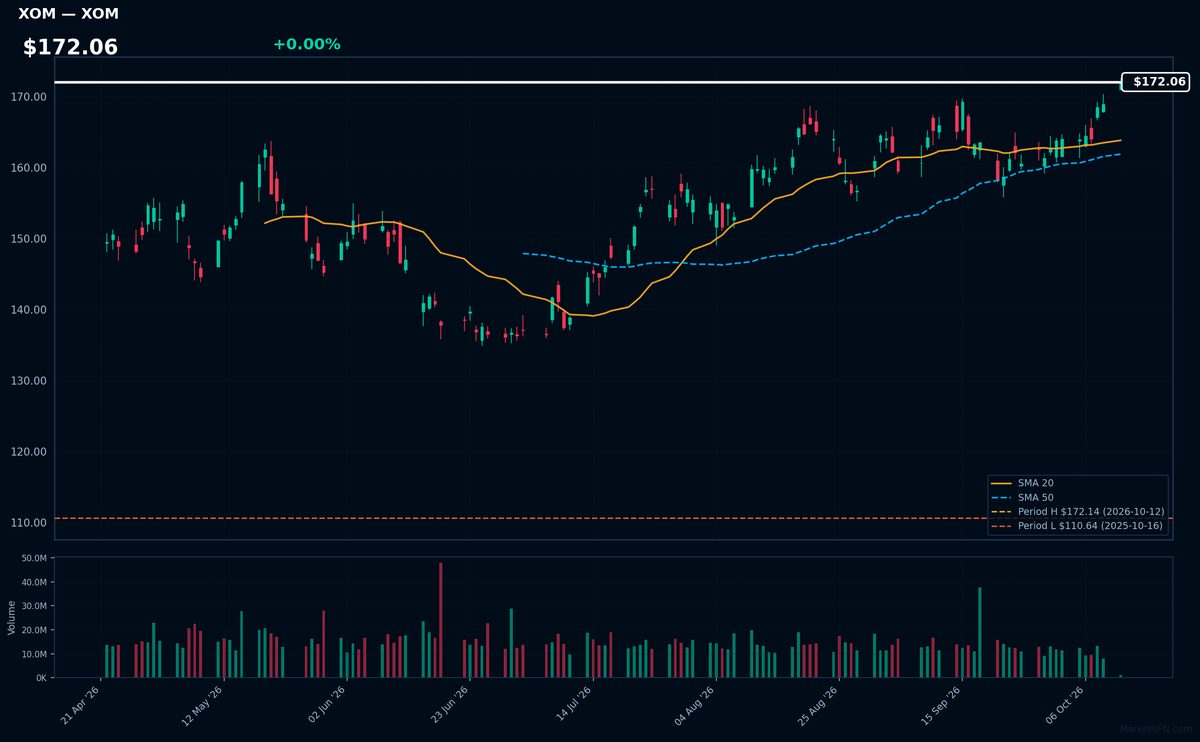Image resolution: width=1200 pixels, height=742 pixels.
Task: Click the 0K volume axis label
Action: point(41,678)
